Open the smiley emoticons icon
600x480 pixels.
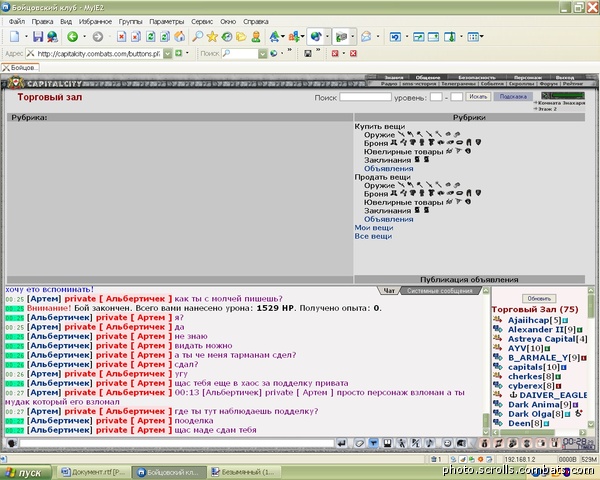pos(447,443)
